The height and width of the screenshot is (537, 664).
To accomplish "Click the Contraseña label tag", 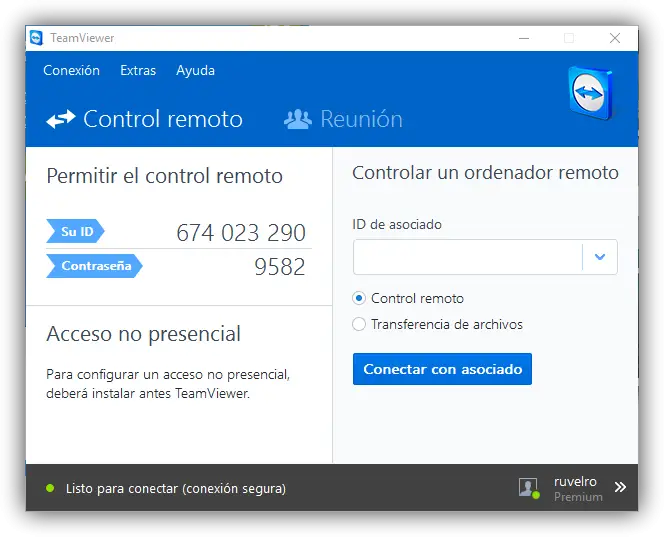I will 94,266.
